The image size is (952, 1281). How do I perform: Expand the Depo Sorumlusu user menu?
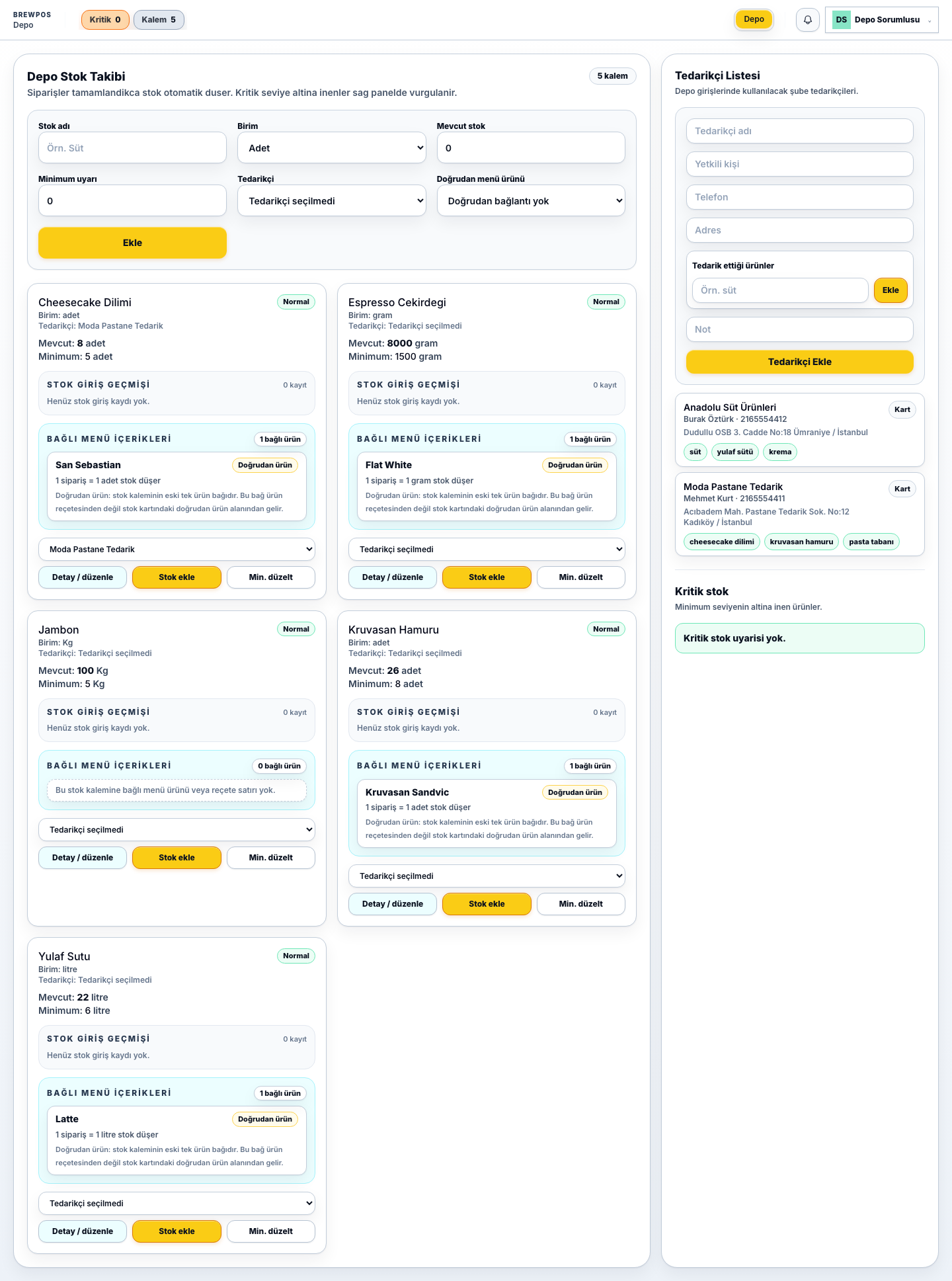881,20
